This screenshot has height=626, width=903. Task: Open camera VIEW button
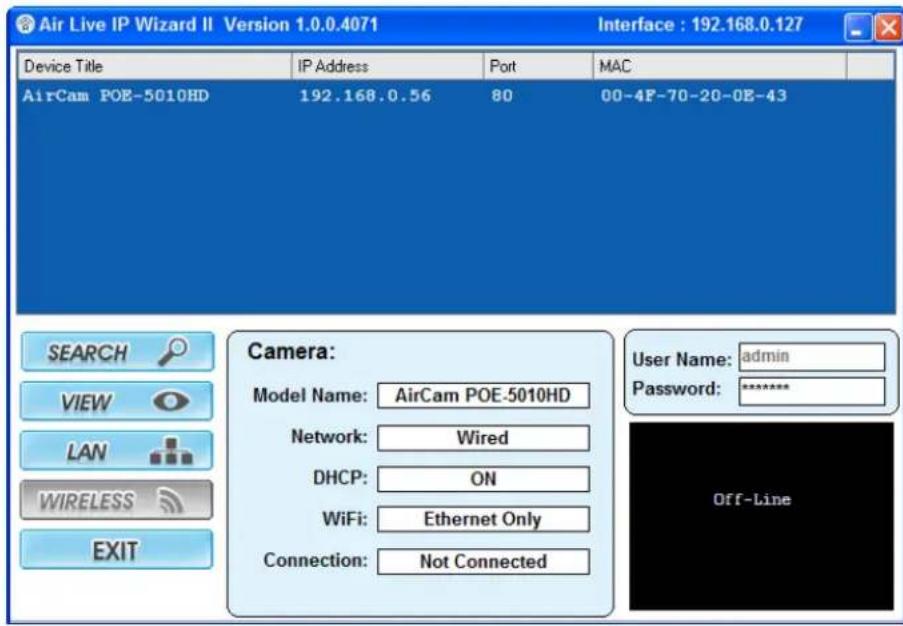point(116,401)
